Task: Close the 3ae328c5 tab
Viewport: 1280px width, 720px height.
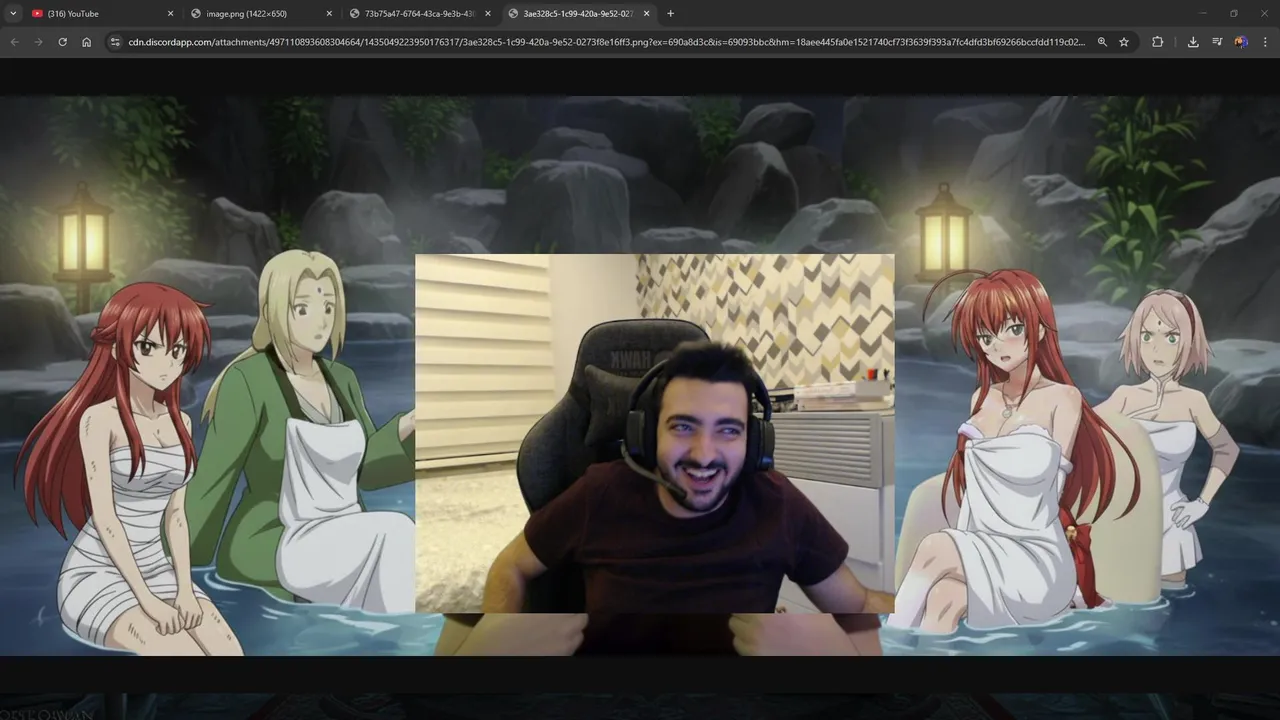Action: click(x=646, y=14)
